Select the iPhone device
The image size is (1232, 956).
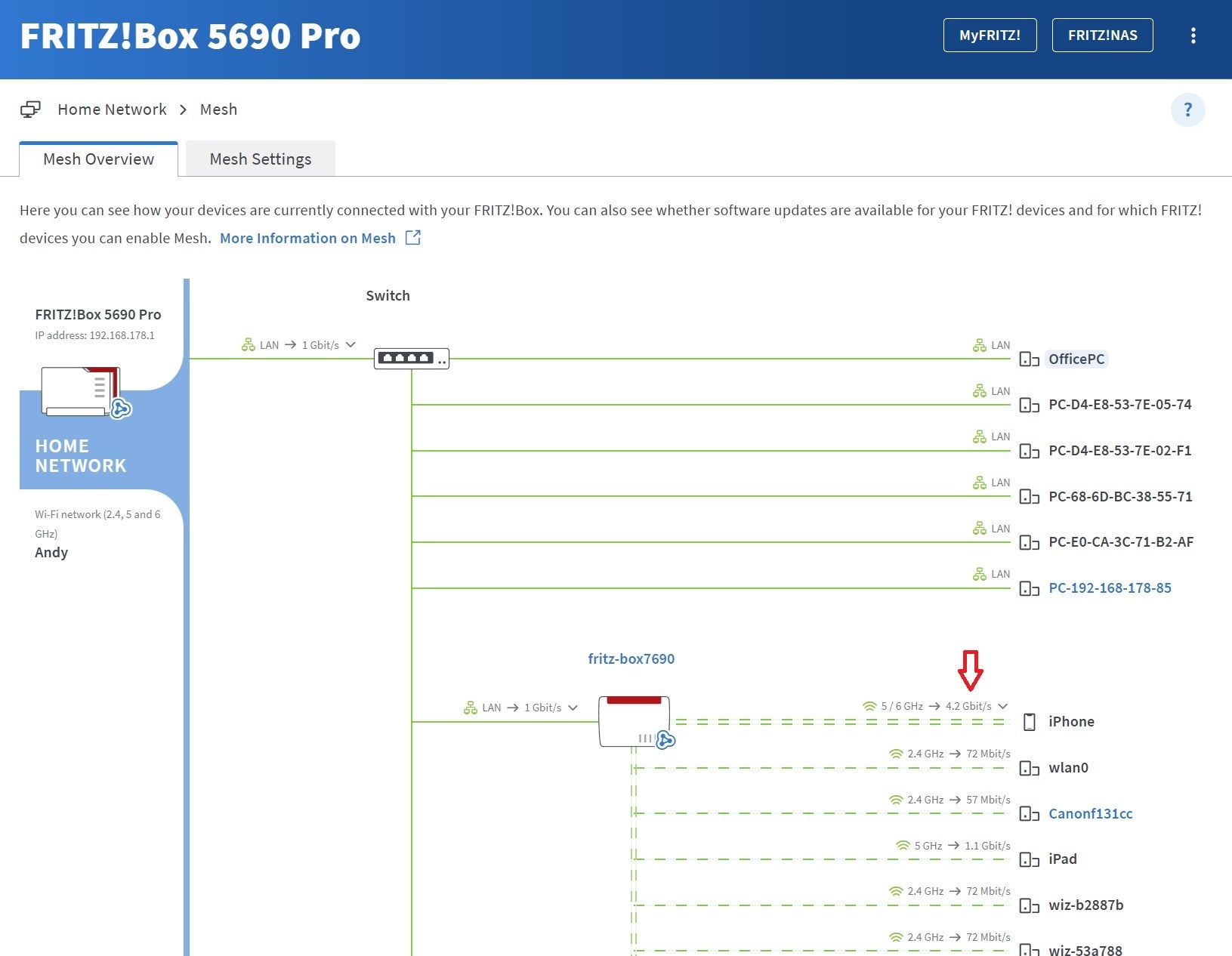pos(1071,721)
